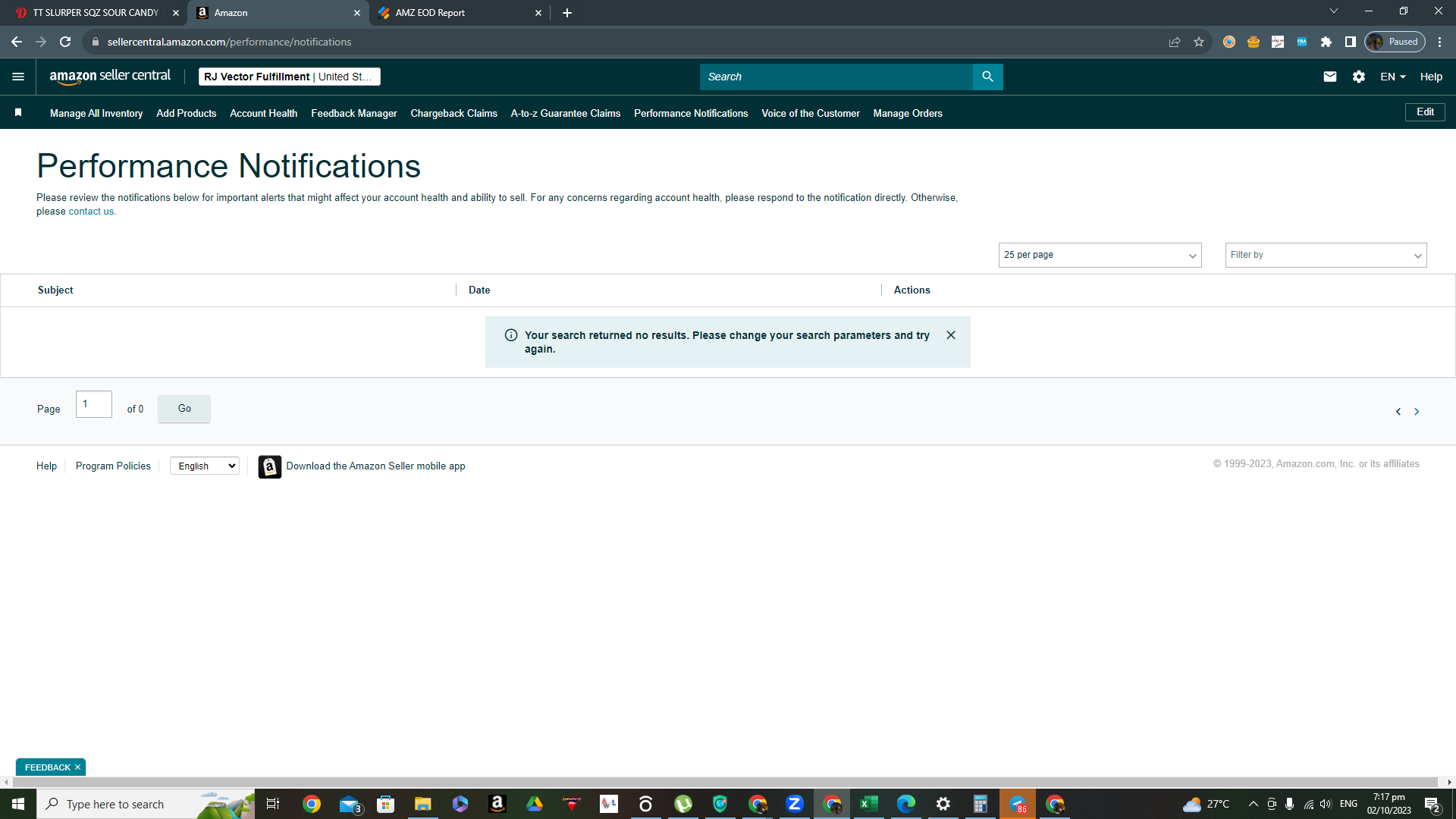Open A-to-z Guarantee Claims
This screenshot has height=819, width=1456.
566,113
